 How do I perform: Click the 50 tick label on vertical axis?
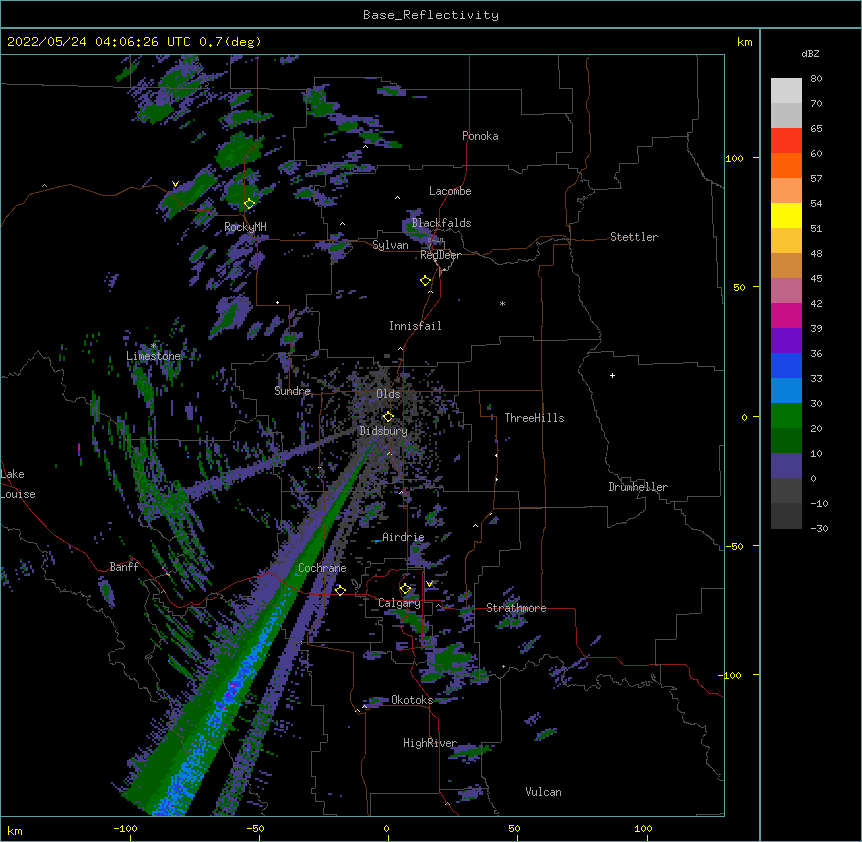(739, 287)
